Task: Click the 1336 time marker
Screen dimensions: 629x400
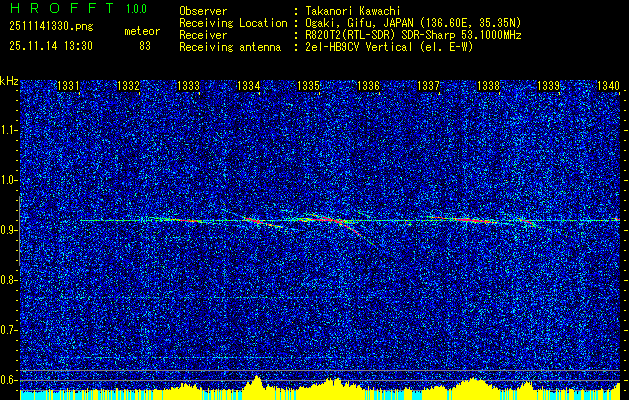Action: coord(368,85)
